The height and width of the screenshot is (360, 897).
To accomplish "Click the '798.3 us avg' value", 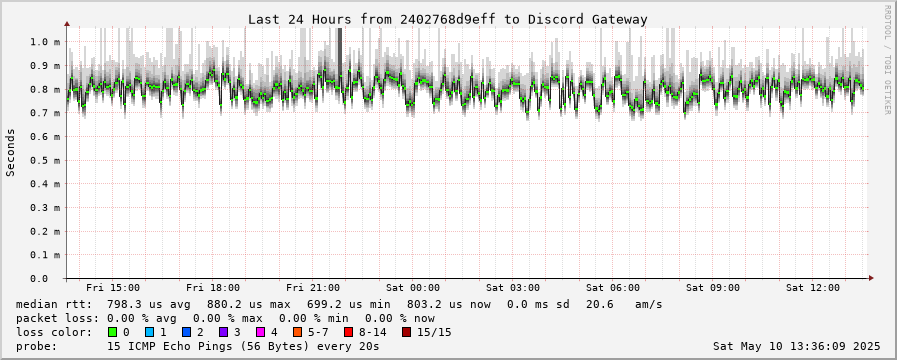I will coord(148,304).
